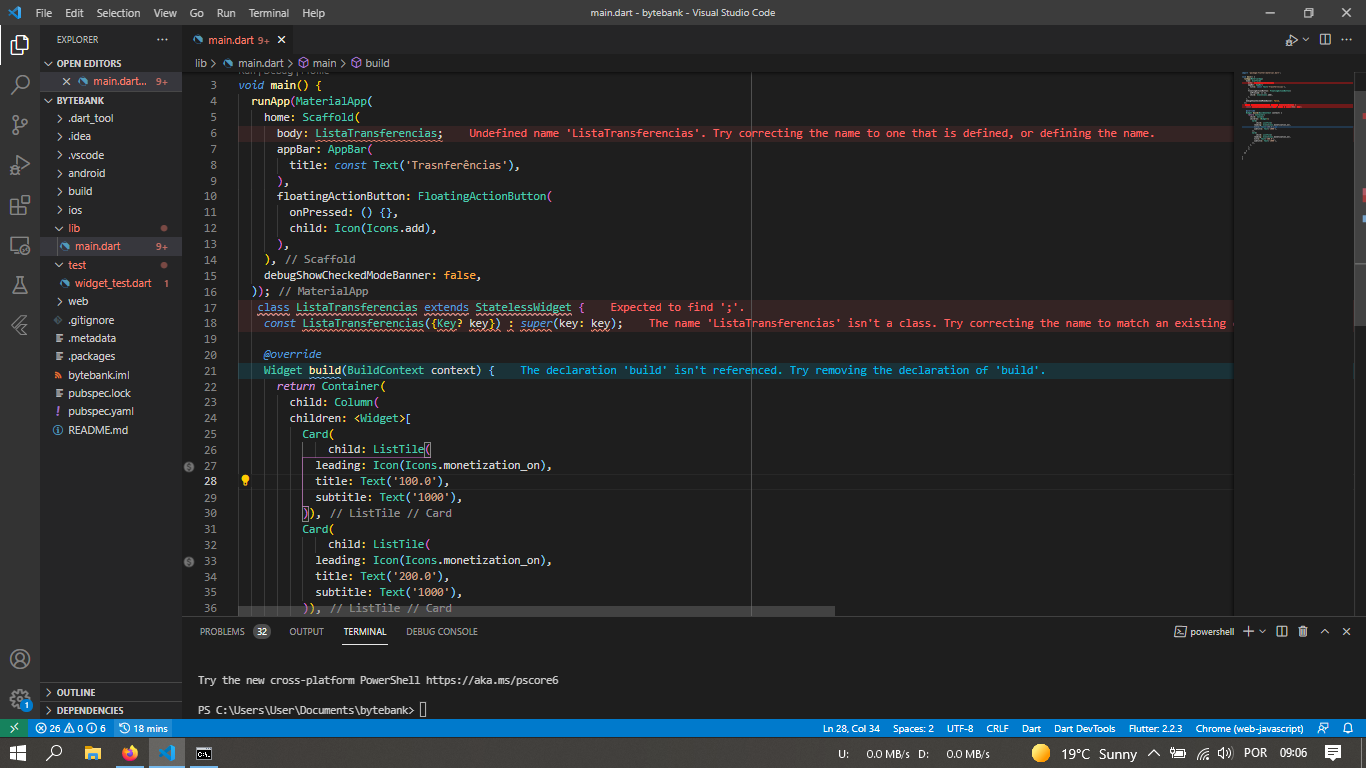Open the Testing flask view
The width and height of the screenshot is (1366, 768).
click(x=20, y=285)
